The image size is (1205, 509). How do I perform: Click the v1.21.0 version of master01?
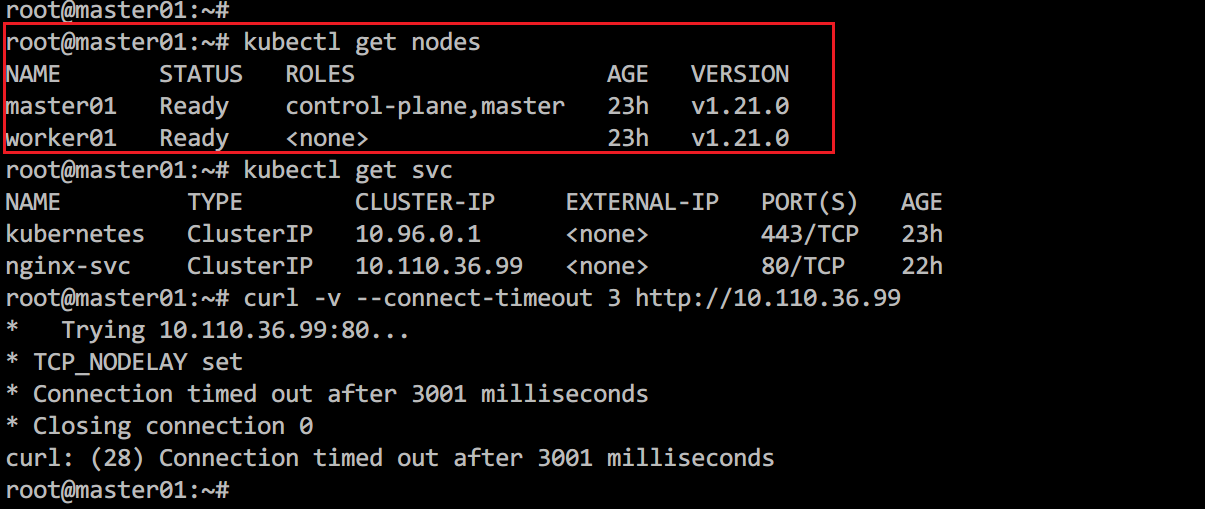tap(740, 106)
